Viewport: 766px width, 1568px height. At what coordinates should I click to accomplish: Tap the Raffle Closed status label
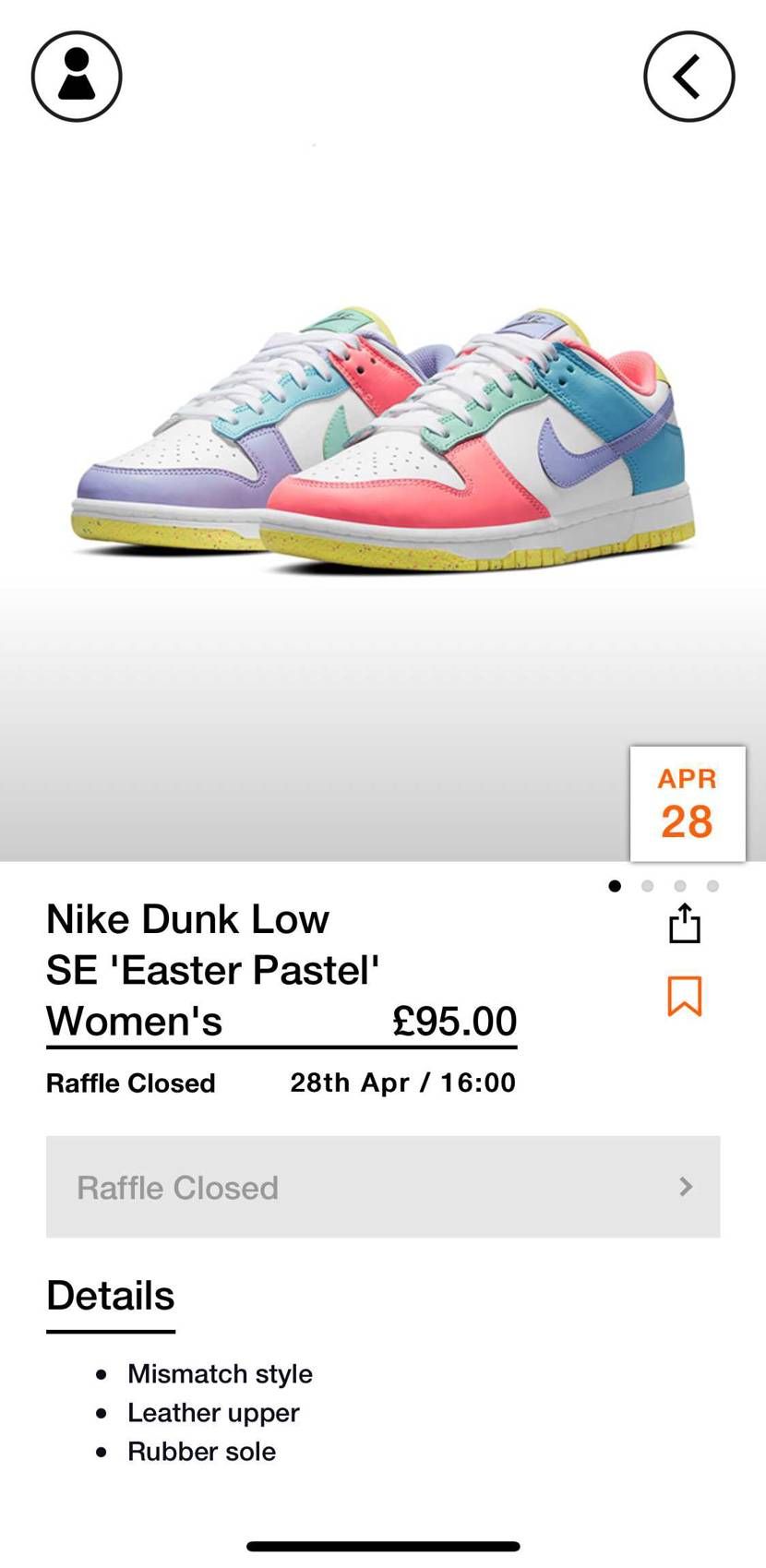click(x=131, y=1083)
